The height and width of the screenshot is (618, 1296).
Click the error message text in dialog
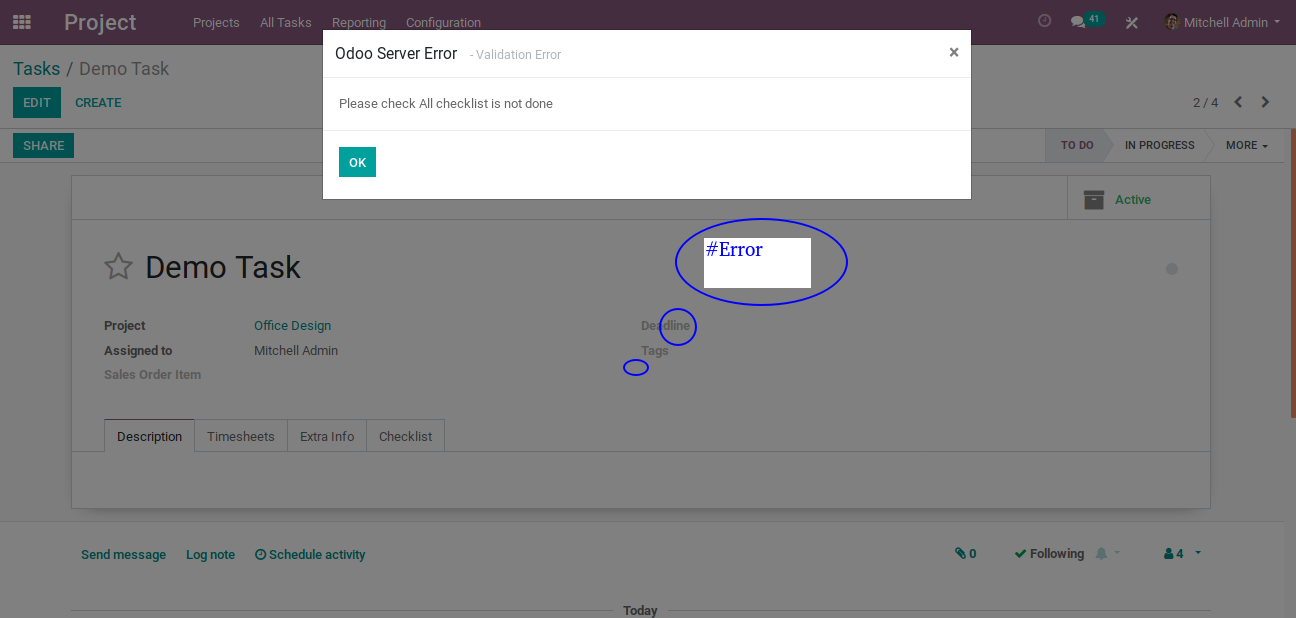tap(446, 104)
